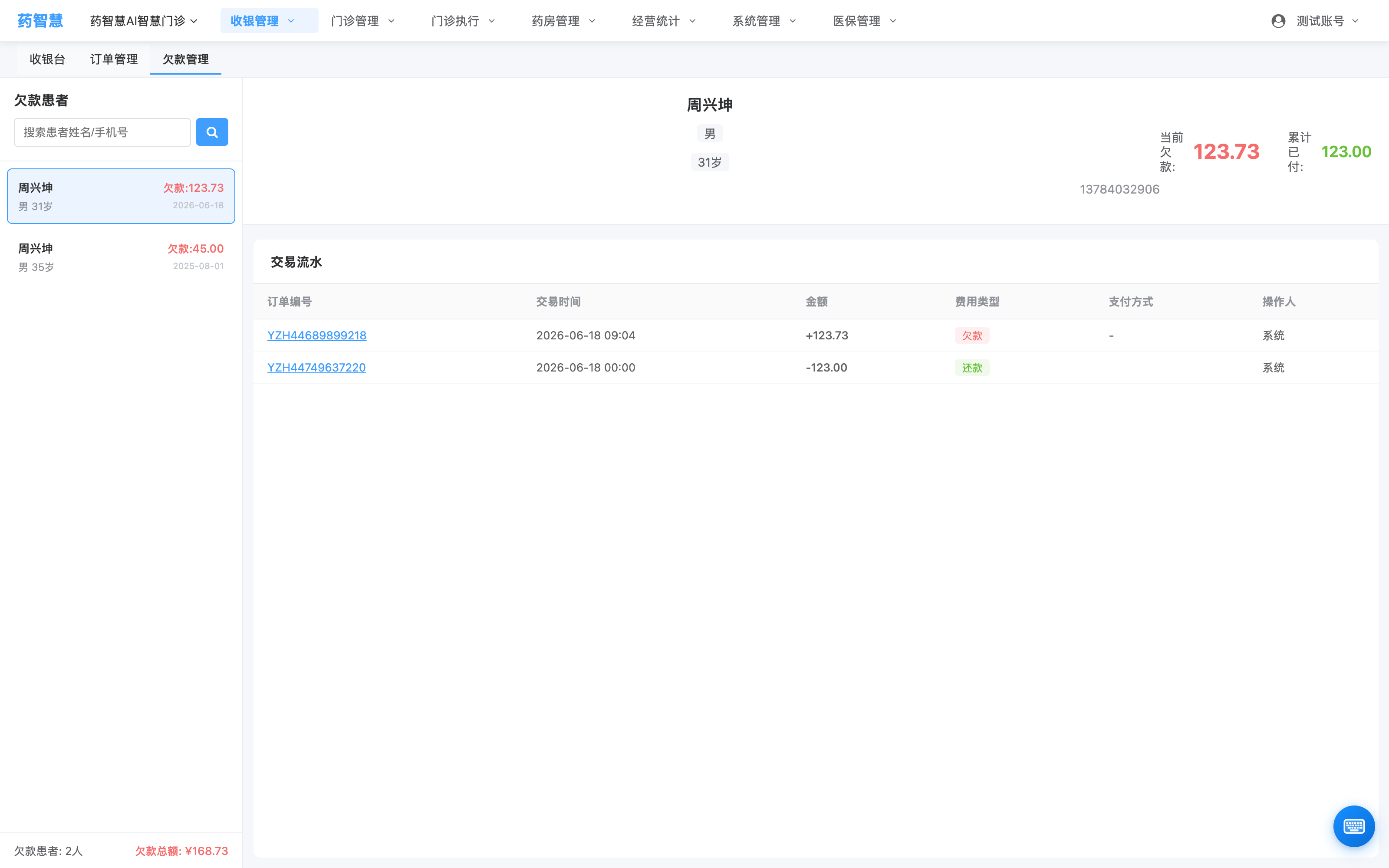Click the 费用类型 column header
The width and height of the screenshot is (1389, 868).
coord(978,301)
